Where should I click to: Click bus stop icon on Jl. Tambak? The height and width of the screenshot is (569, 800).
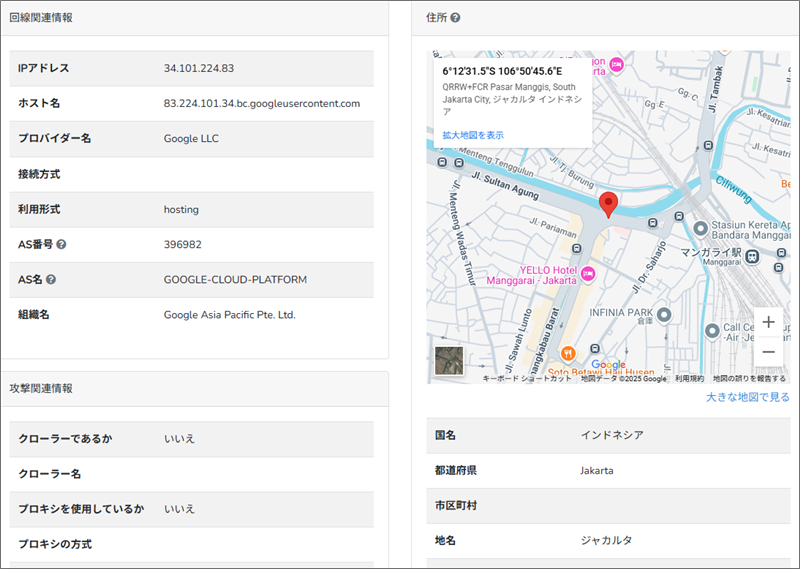pyautogui.click(x=708, y=145)
